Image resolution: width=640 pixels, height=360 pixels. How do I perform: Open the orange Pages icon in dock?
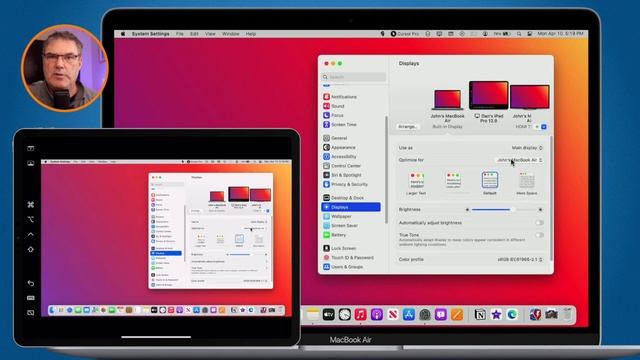457,315
